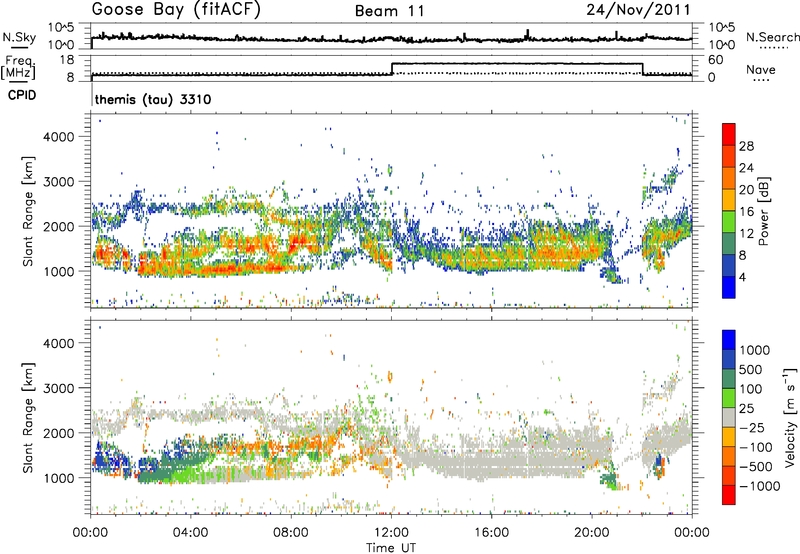The height and width of the screenshot is (554, 800).
Task: Pick the light green 12–16 dB power swatch
Action: [x=729, y=222]
